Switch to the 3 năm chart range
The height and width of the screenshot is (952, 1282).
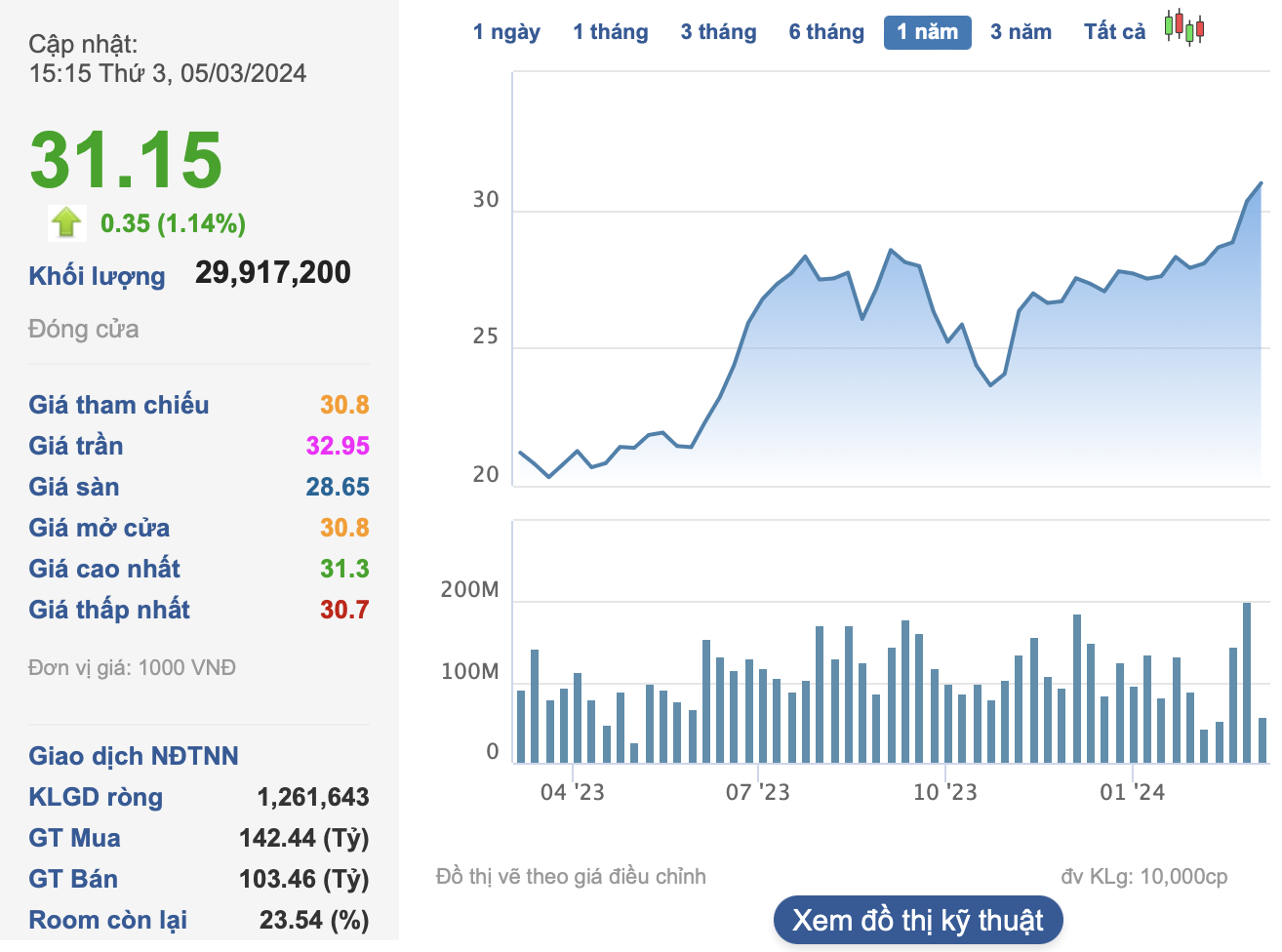point(1022,32)
